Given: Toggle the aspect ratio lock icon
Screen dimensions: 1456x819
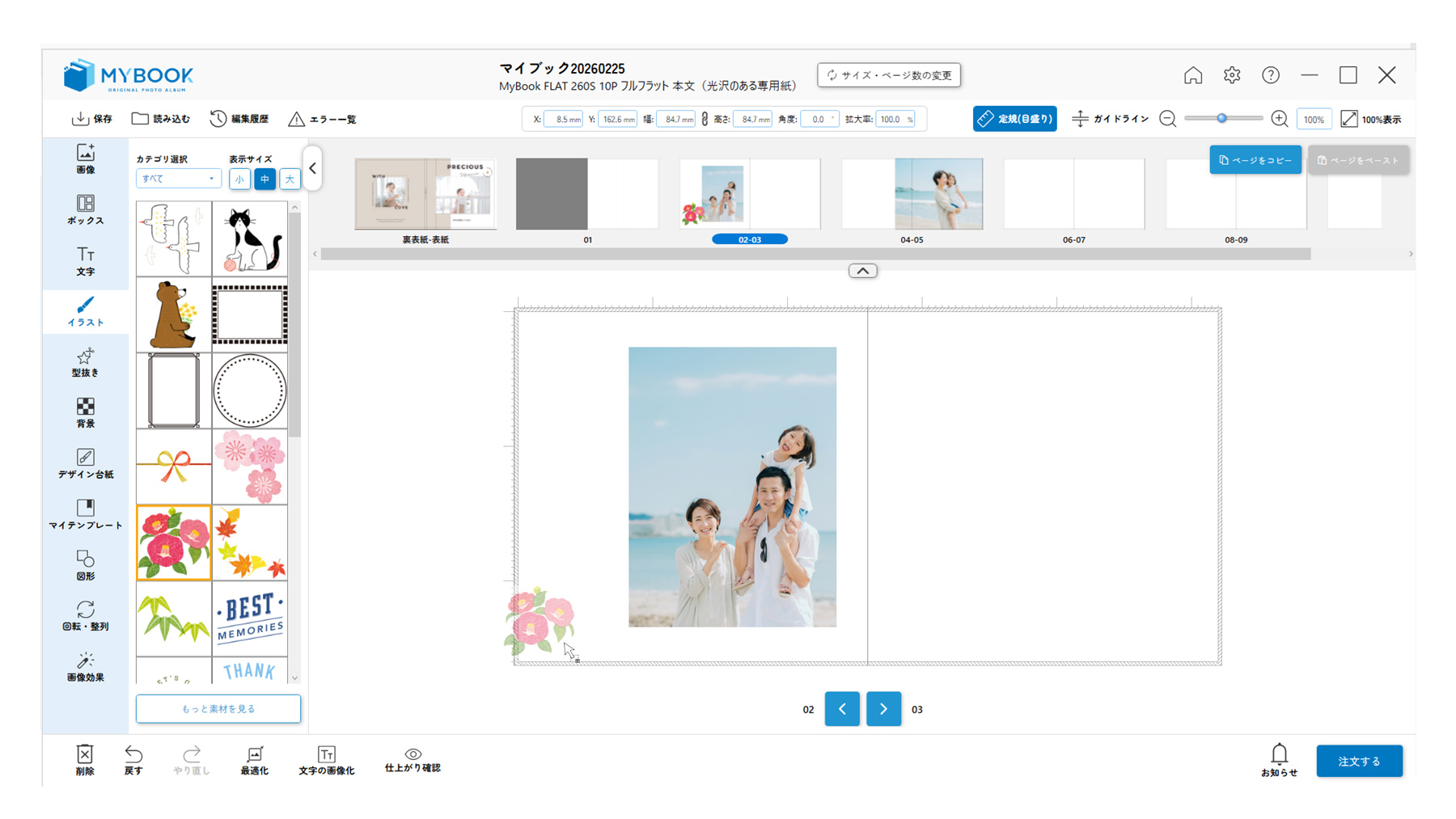Looking at the screenshot, I should [x=705, y=119].
